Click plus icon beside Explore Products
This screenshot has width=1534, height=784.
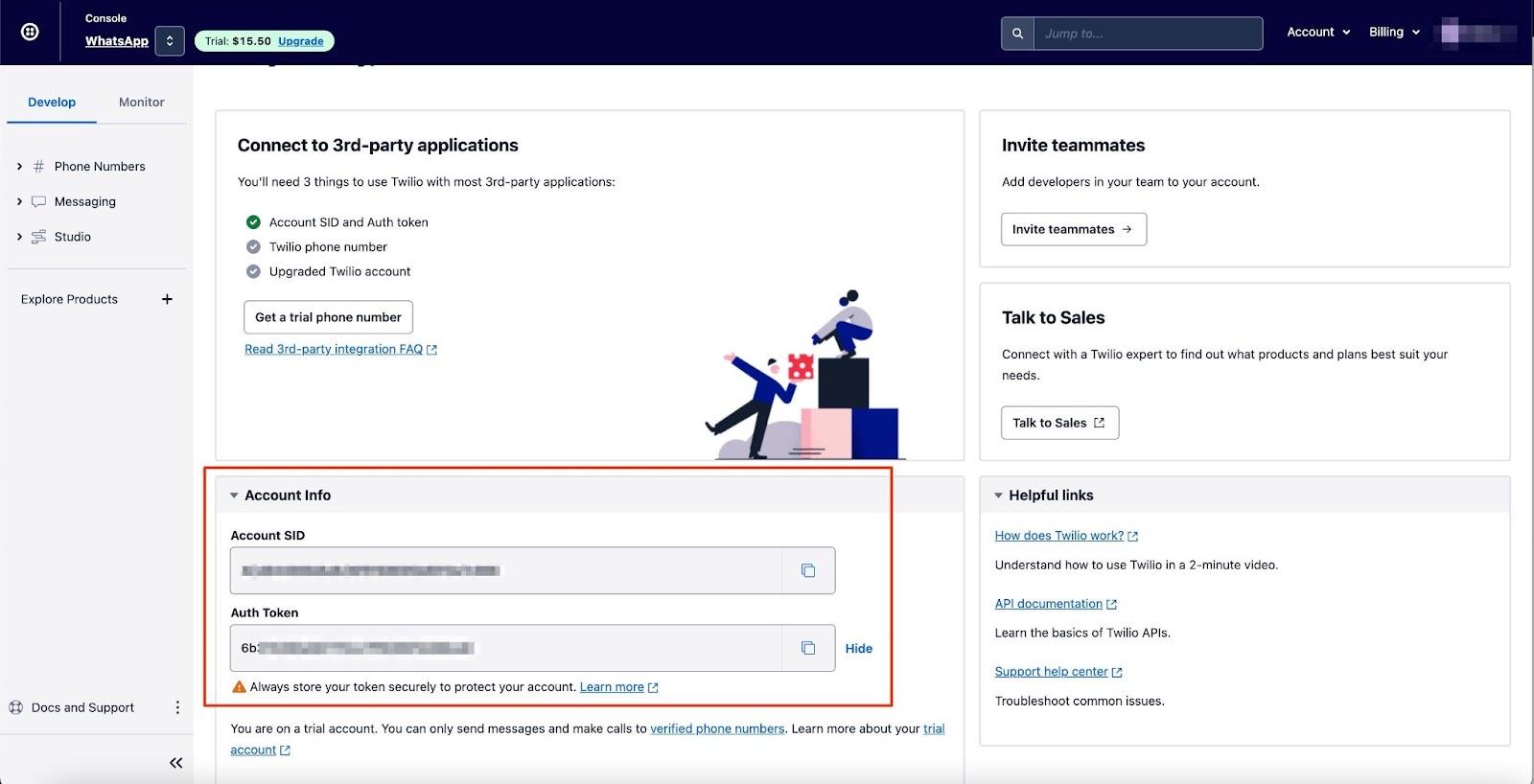point(167,299)
